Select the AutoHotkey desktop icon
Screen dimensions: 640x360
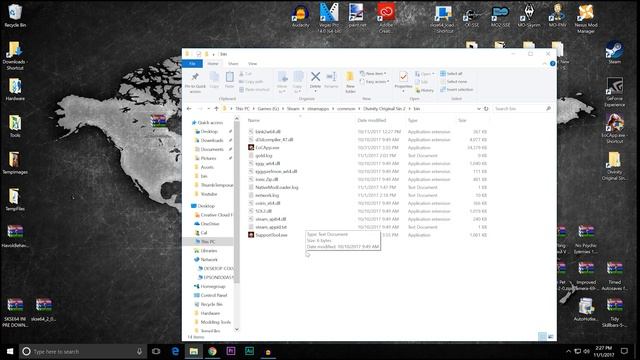pos(586,309)
